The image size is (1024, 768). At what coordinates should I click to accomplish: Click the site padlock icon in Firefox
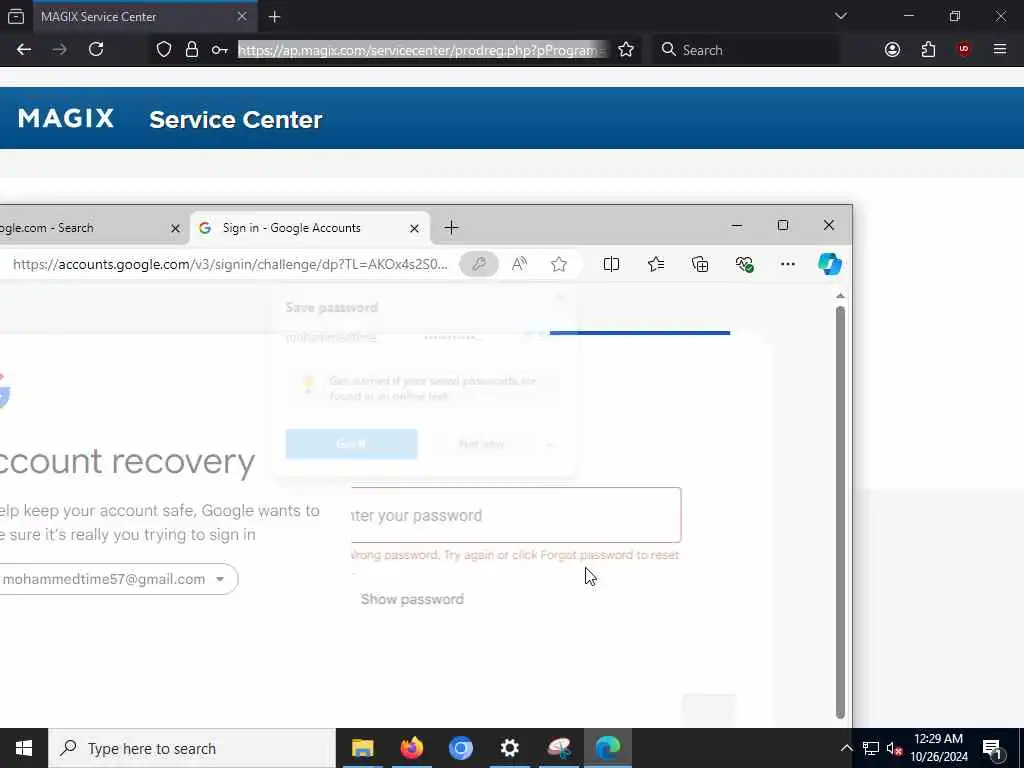(192, 50)
